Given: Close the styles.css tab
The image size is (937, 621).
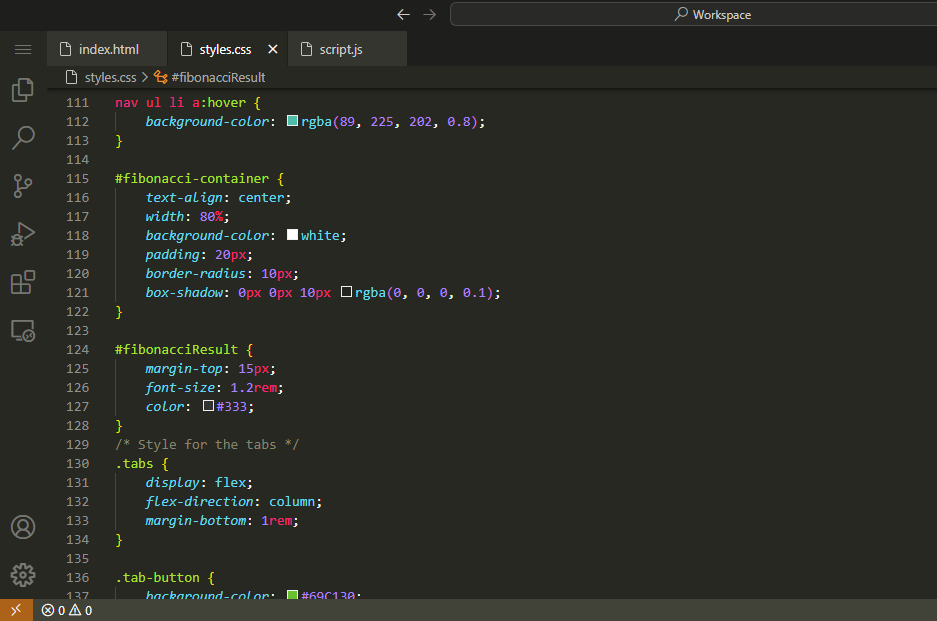Looking at the screenshot, I should [273, 49].
